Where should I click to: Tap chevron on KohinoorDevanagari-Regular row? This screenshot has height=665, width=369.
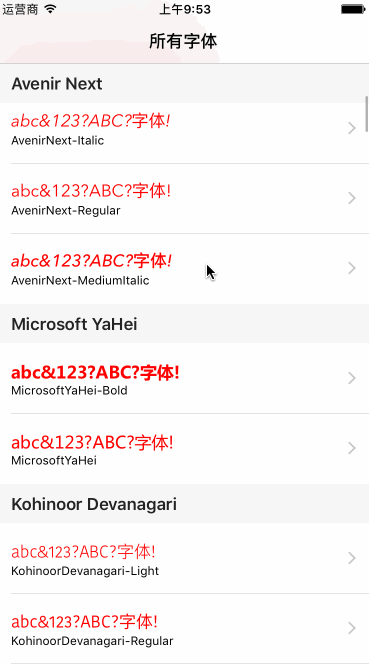pyautogui.click(x=352, y=628)
